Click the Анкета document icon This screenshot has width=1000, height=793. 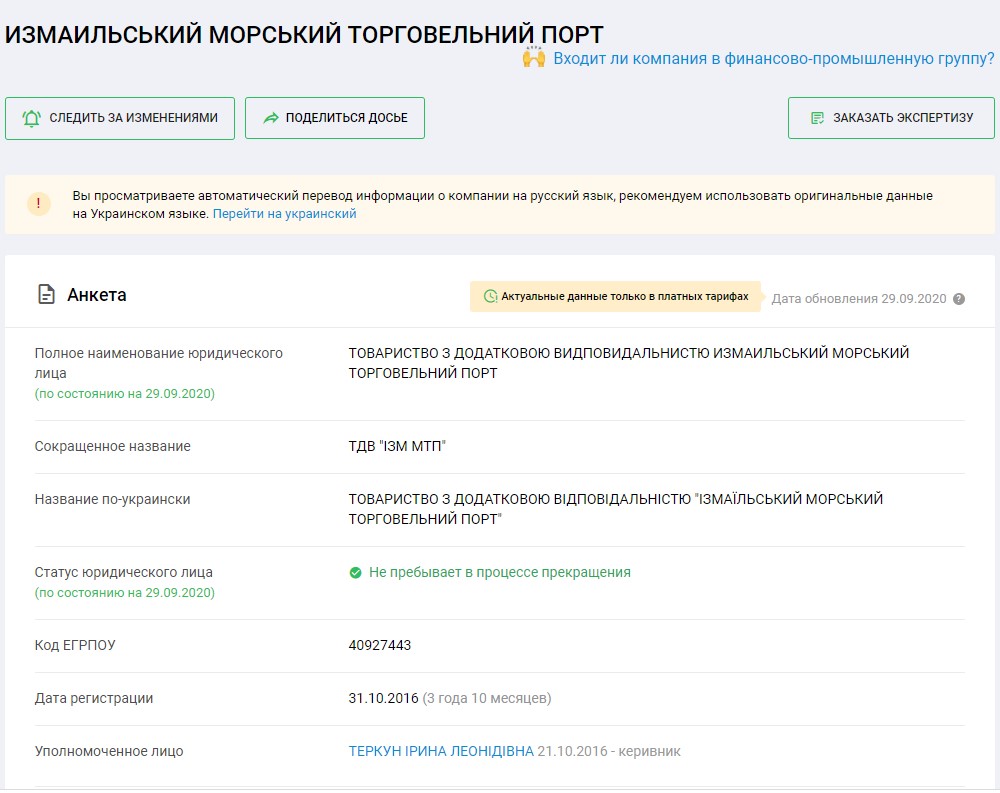47,294
